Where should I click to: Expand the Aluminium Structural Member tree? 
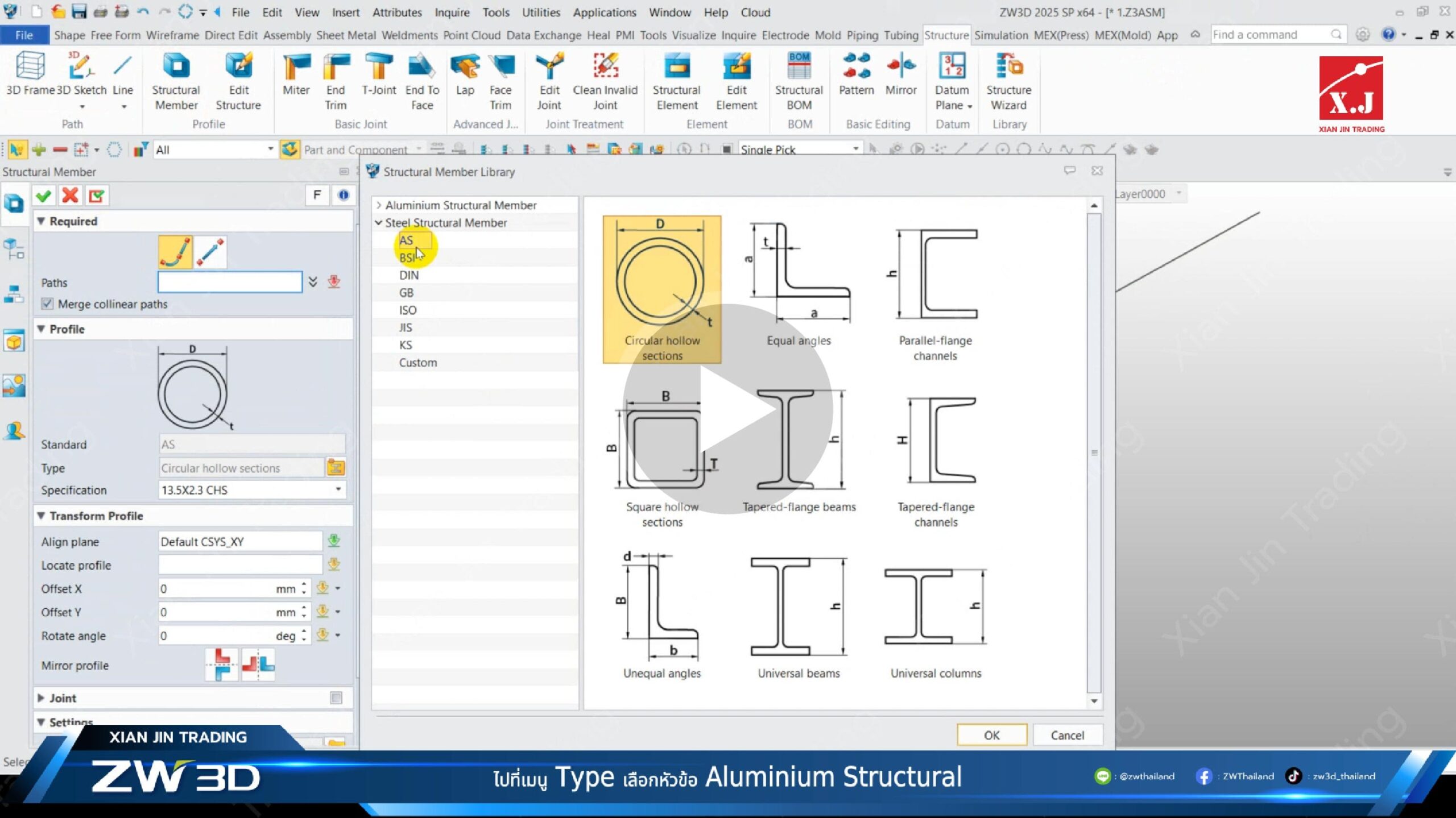click(x=380, y=205)
